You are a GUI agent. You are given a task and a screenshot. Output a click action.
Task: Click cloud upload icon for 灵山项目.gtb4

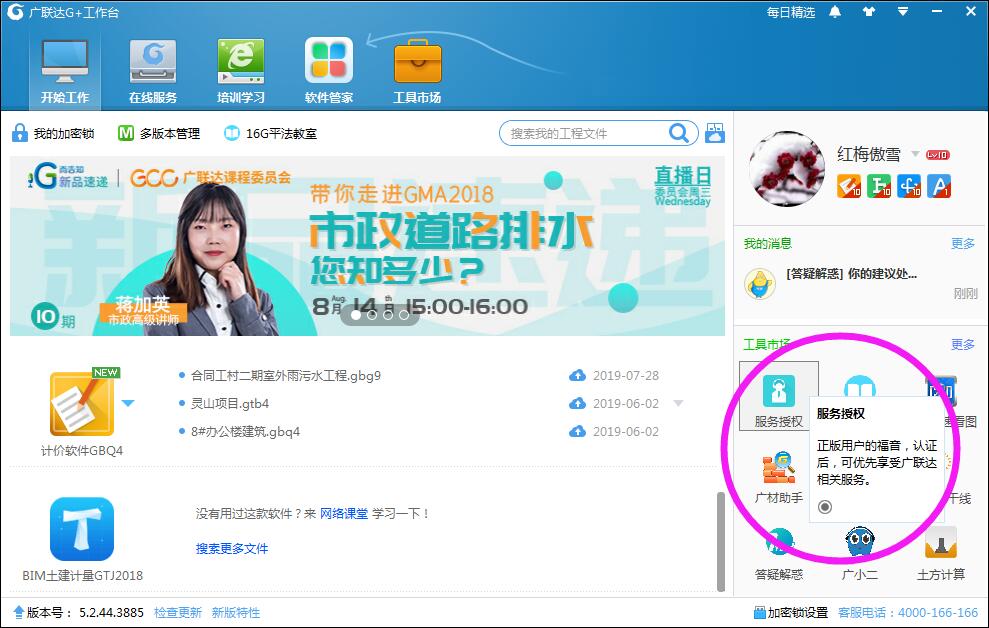point(577,404)
